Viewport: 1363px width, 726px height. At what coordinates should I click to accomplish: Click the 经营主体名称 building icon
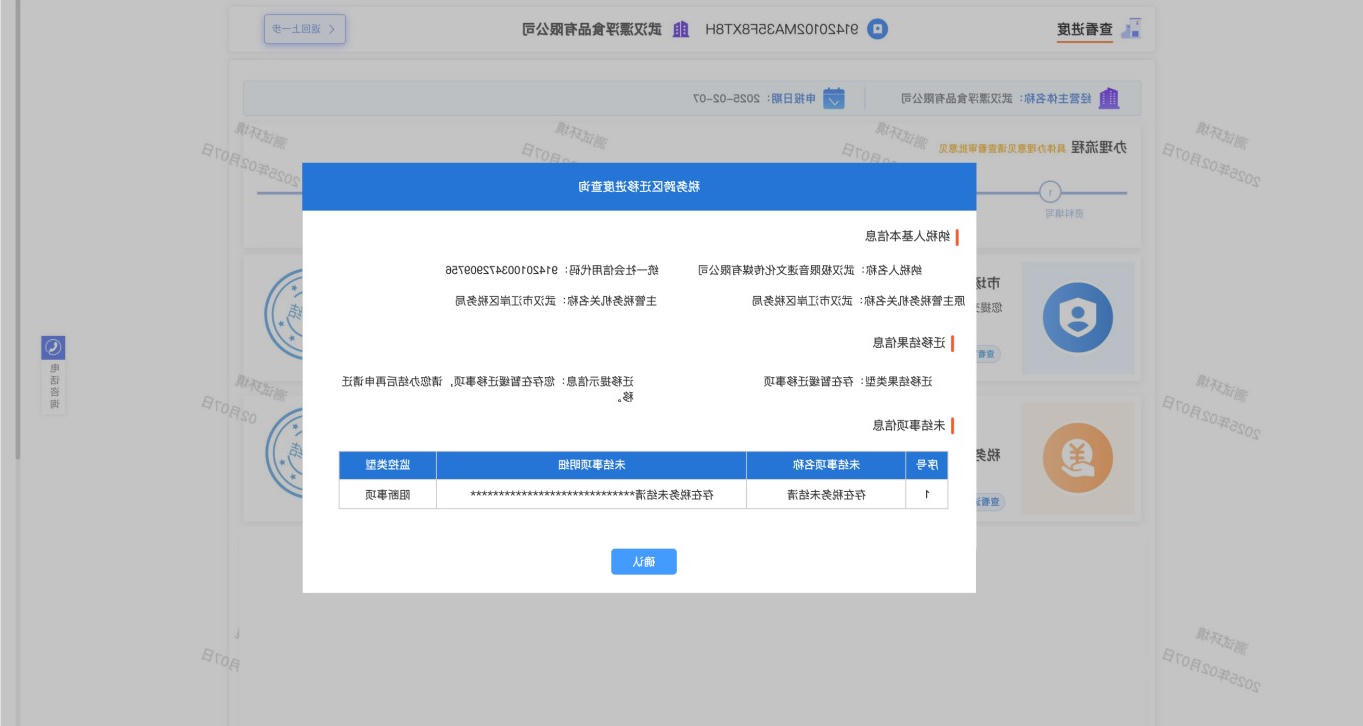click(1109, 98)
